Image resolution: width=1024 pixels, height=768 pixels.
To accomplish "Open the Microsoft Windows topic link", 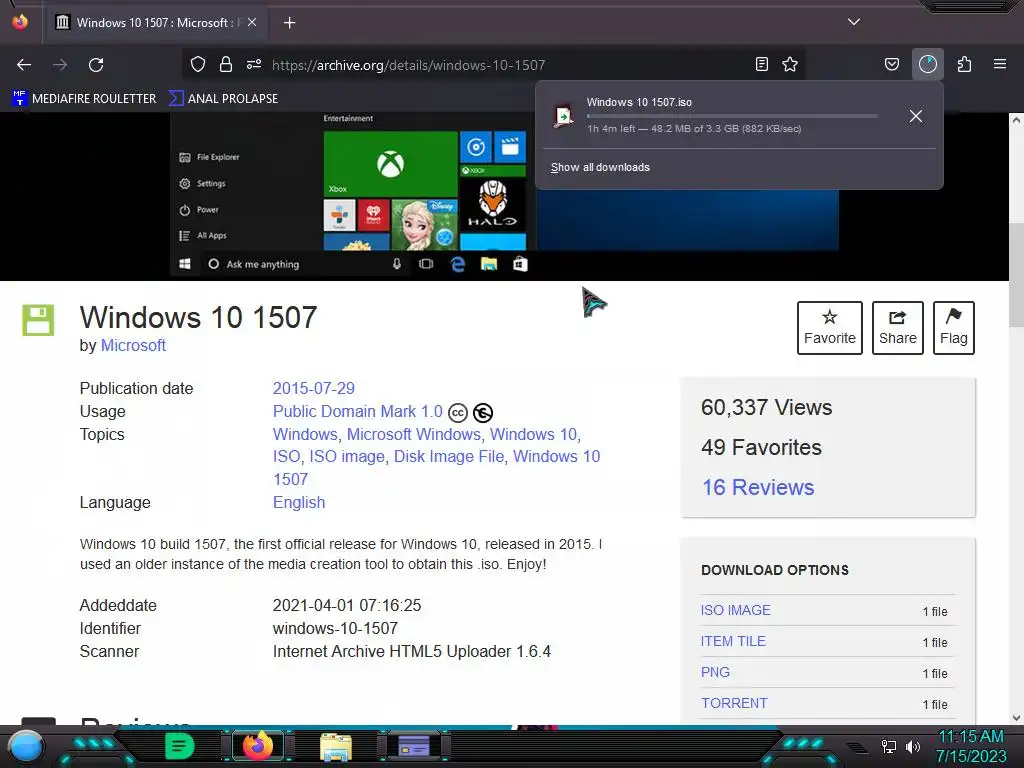I will pos(413,434).
